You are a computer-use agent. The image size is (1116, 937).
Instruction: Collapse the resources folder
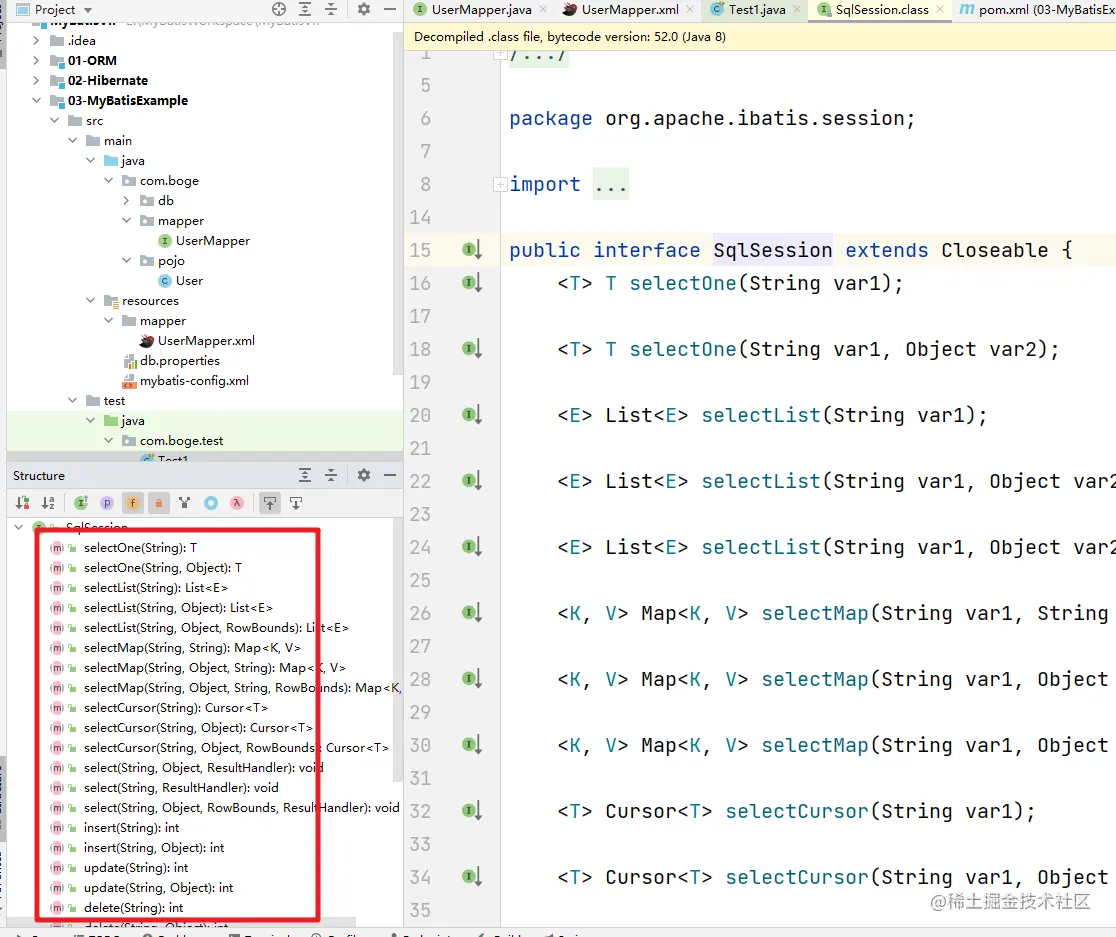click(90, 300)
